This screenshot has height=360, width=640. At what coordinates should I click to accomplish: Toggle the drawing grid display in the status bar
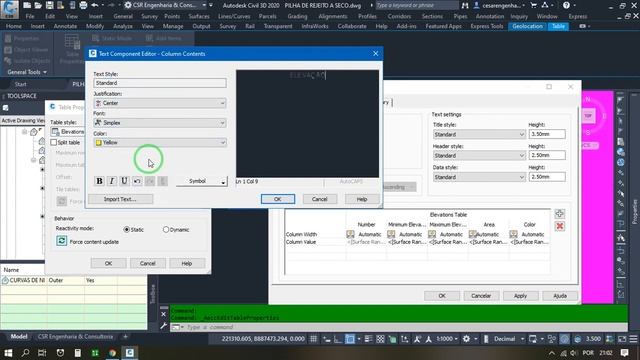[313, 339]
